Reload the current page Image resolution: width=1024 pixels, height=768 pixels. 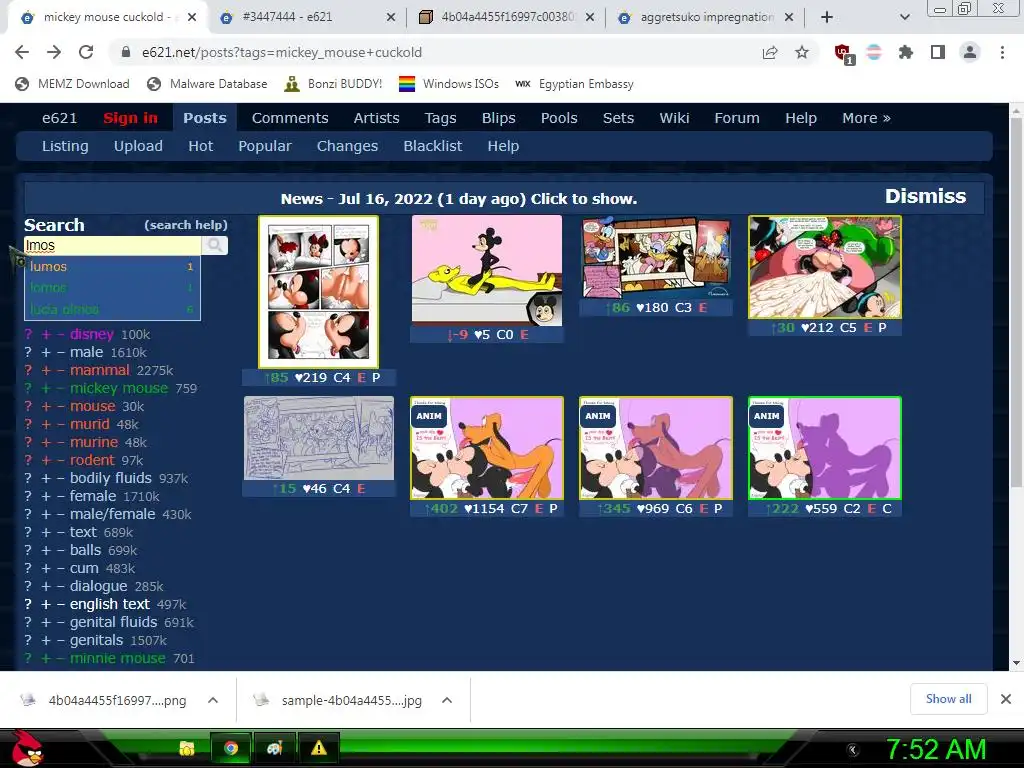[86, 52]
